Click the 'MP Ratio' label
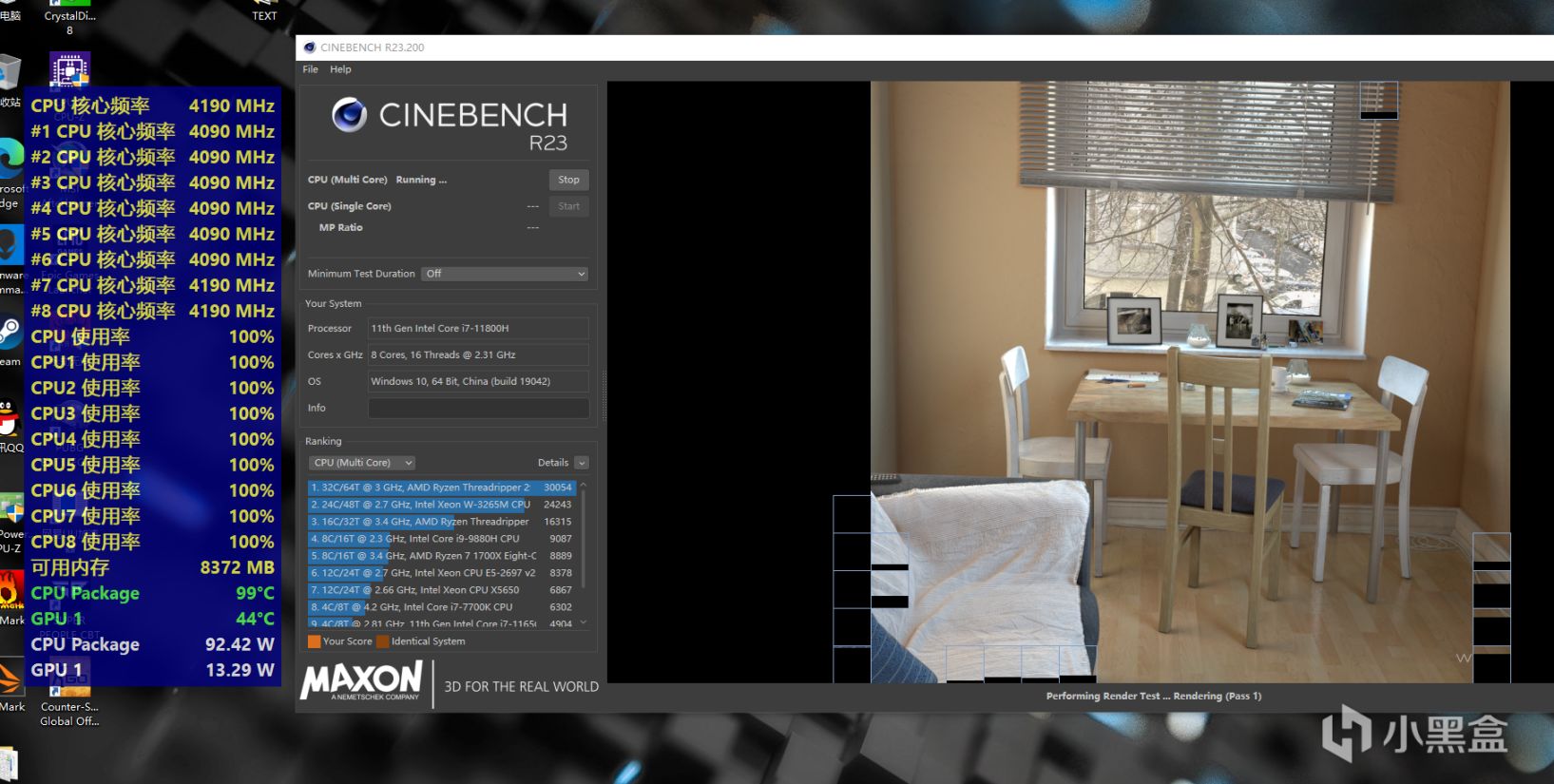Viewport: 1554px width, 784px height. tap(340, 228)
